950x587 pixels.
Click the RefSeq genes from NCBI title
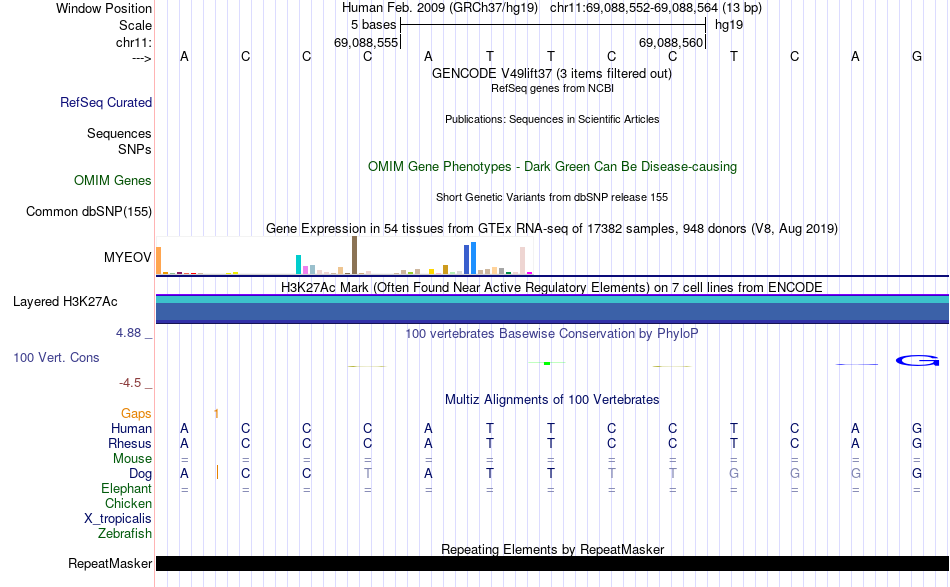552,88
